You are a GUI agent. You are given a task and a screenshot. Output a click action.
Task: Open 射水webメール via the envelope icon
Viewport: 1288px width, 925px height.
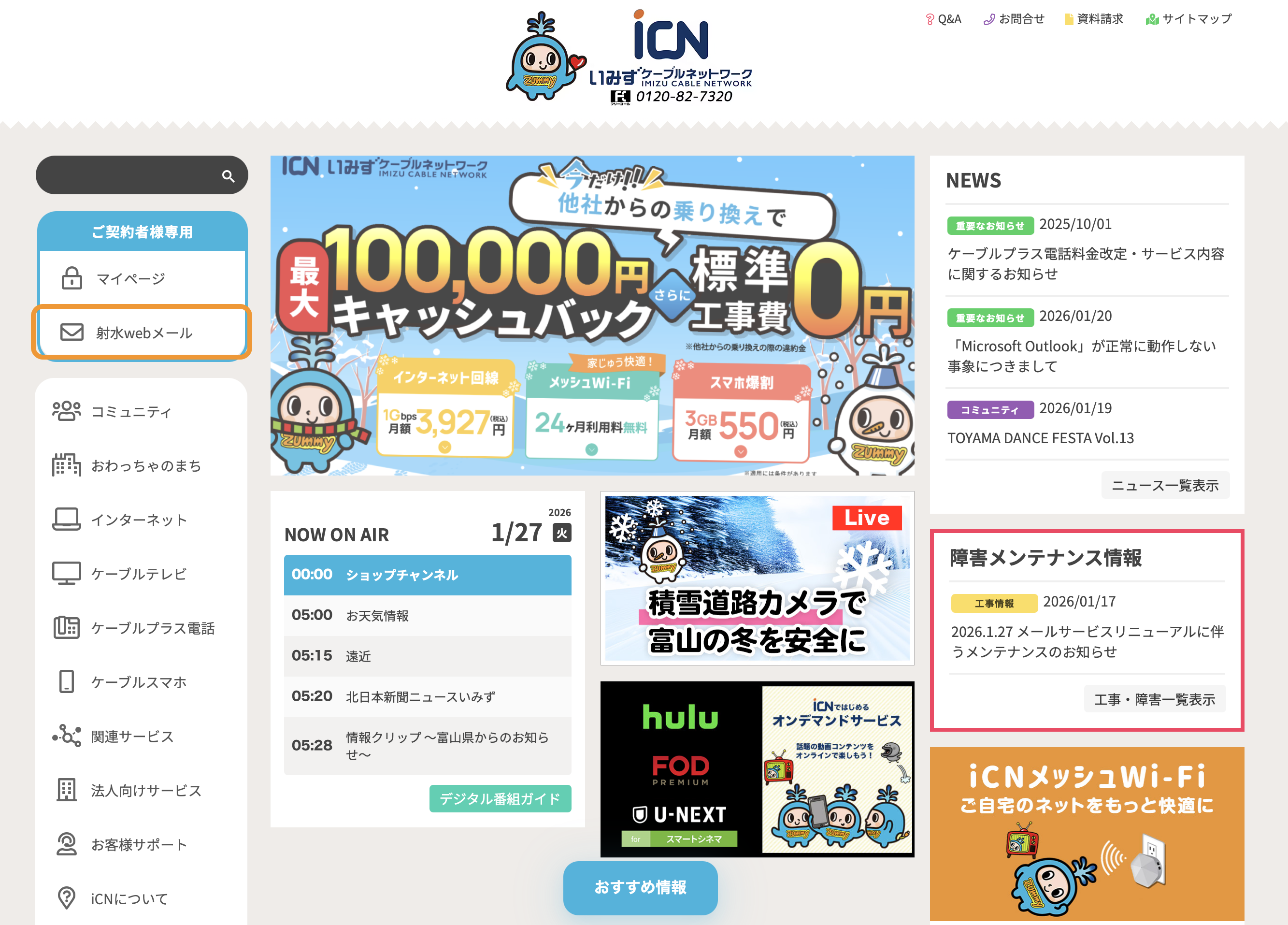72,332
